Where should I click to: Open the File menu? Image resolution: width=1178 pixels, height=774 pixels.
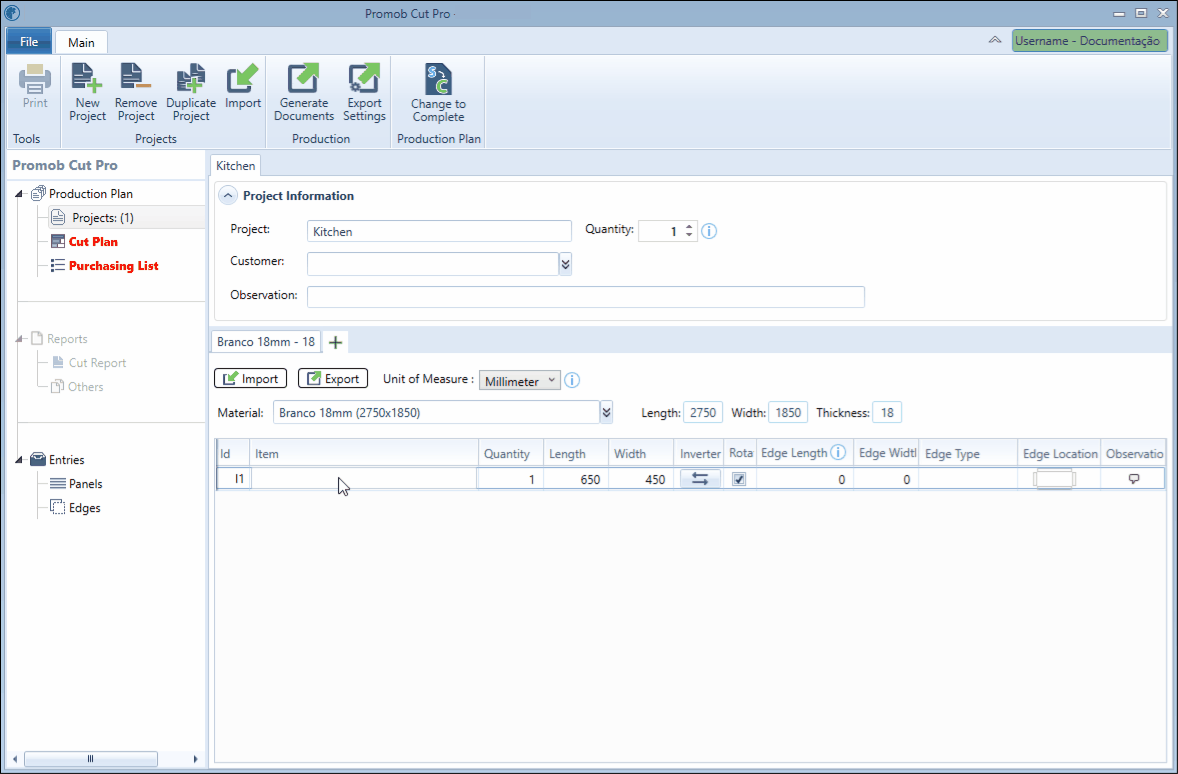[29, 41]
